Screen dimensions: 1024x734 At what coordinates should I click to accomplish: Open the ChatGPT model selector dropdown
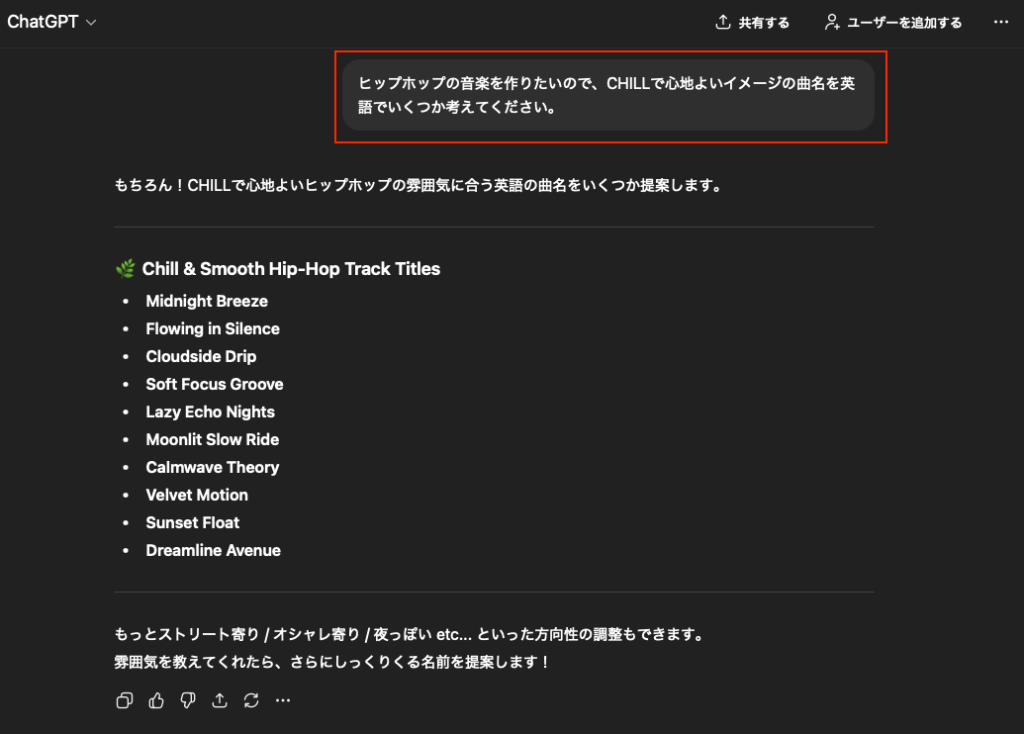pyautogui.click(x=52, y=22)
